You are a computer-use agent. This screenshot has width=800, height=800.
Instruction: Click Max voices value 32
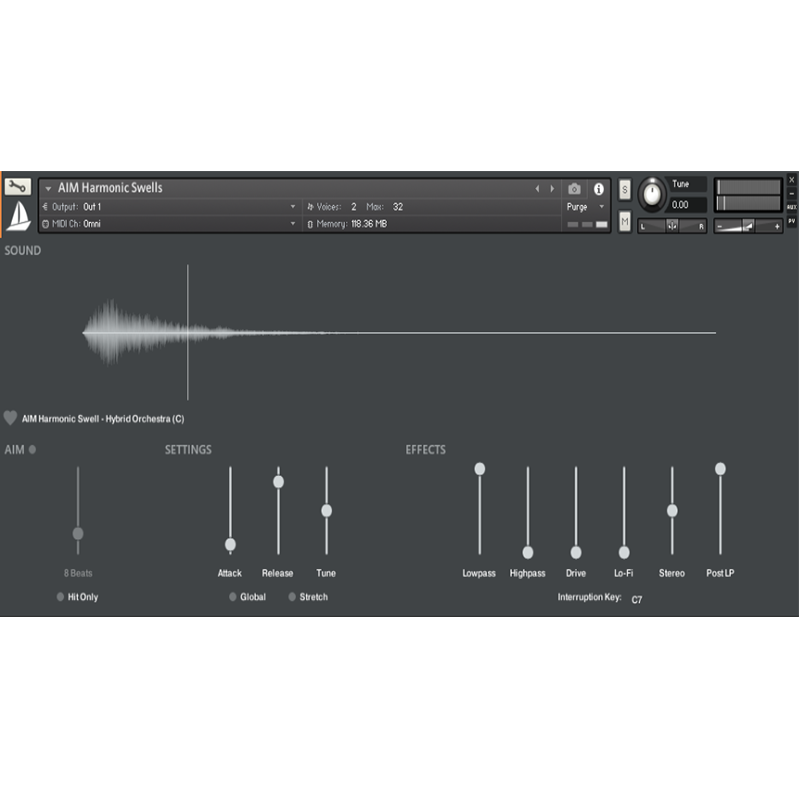[398, 207]
